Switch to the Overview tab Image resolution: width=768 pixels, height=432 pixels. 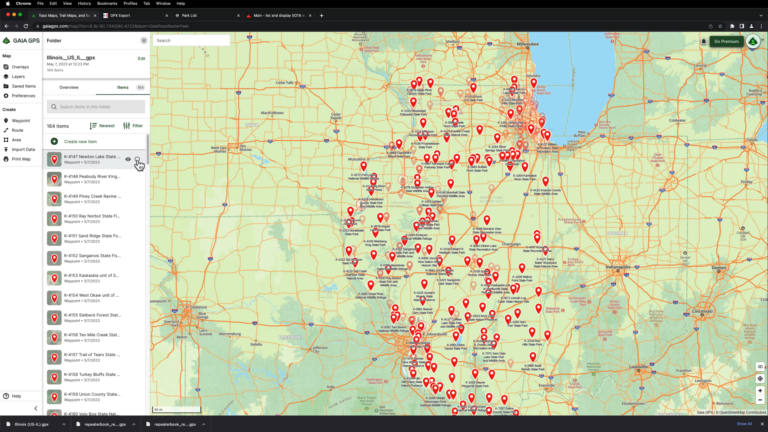[x=69, y=88]
